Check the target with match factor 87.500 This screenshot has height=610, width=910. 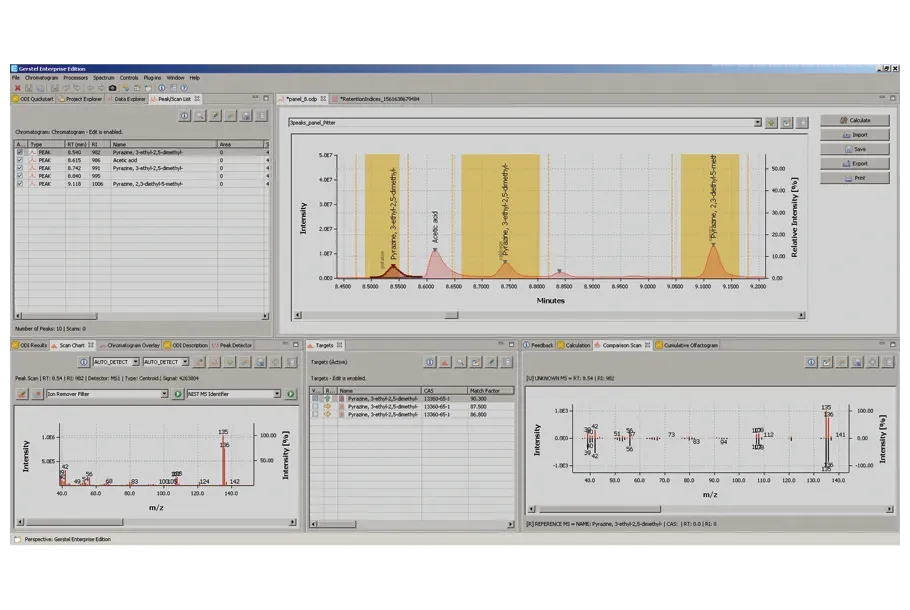(x=316, y=406)
